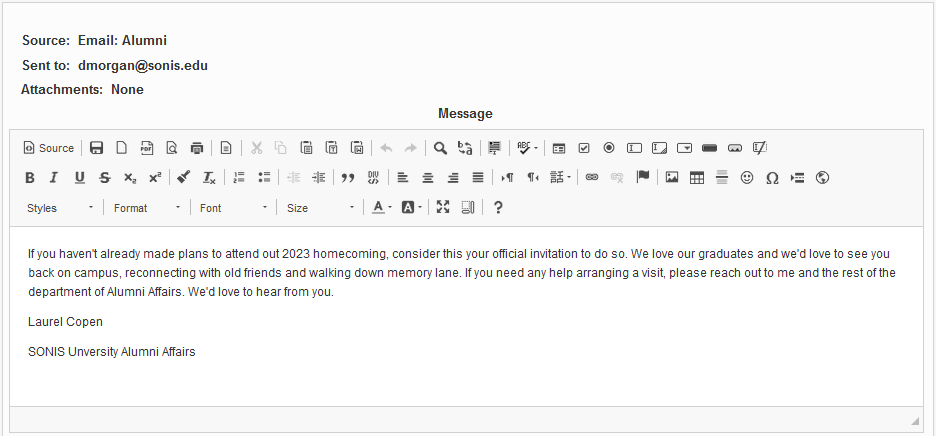Toggle numbered list

(x=239, y=177)
